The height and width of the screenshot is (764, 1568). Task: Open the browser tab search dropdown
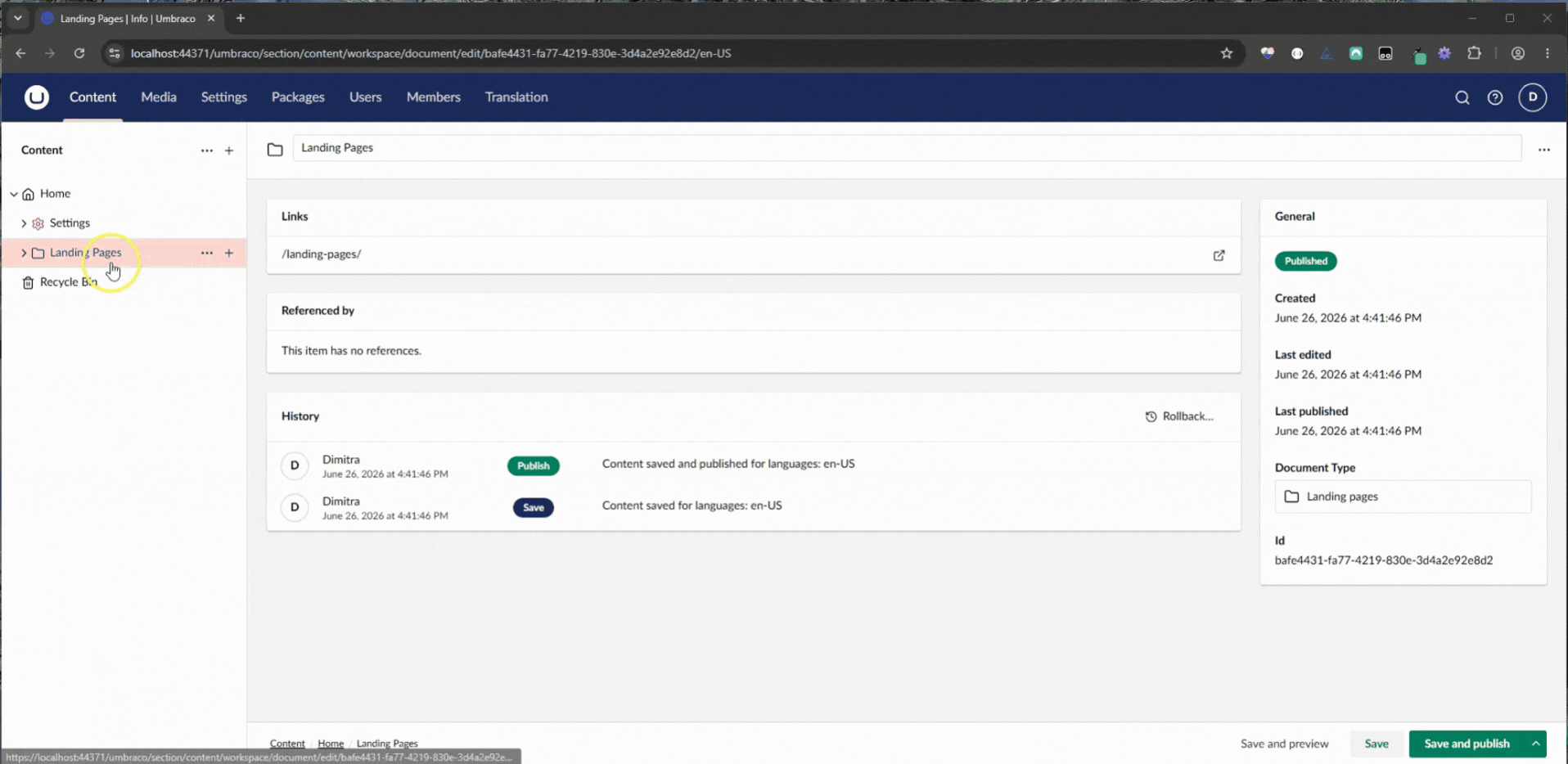[x=17, y=18]
